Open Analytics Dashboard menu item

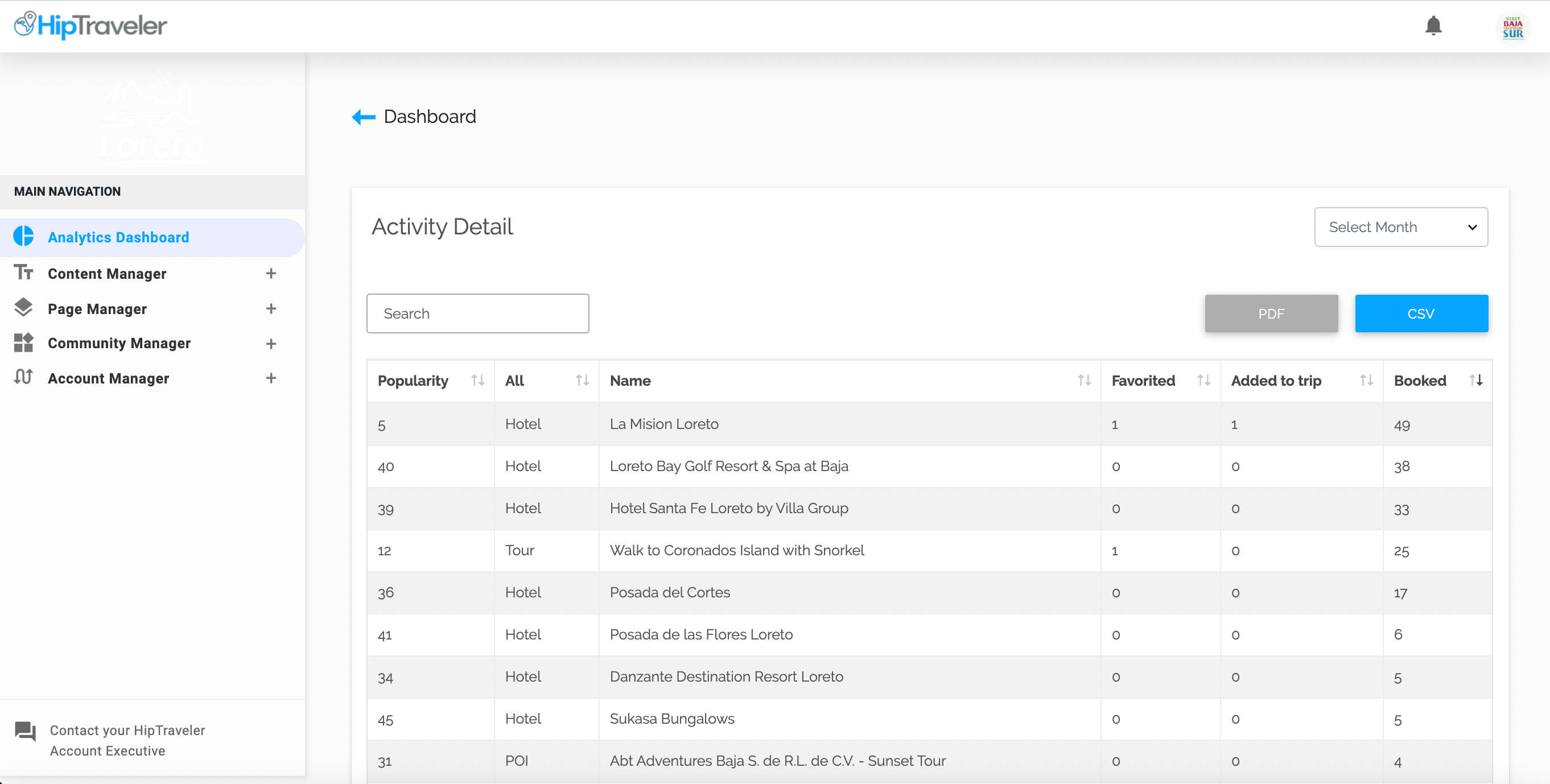[x=118, y=237]
